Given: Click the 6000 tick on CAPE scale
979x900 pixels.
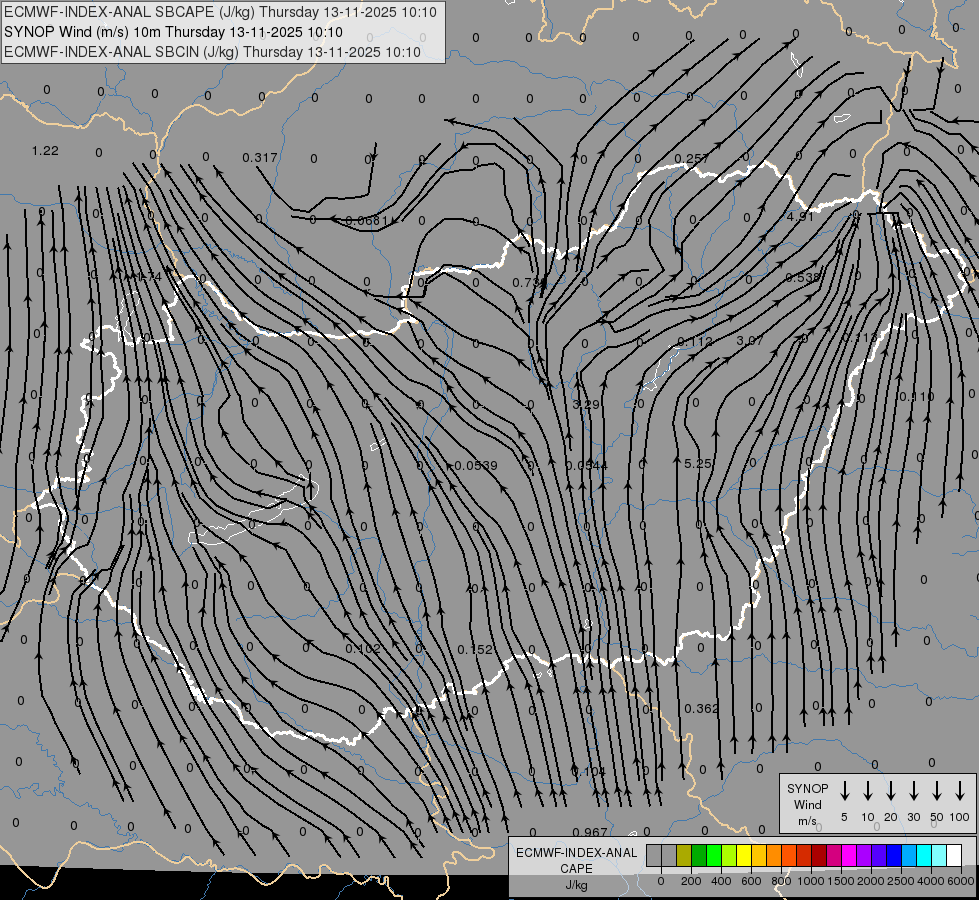Looking at the screenshot, I should (961, 881).
